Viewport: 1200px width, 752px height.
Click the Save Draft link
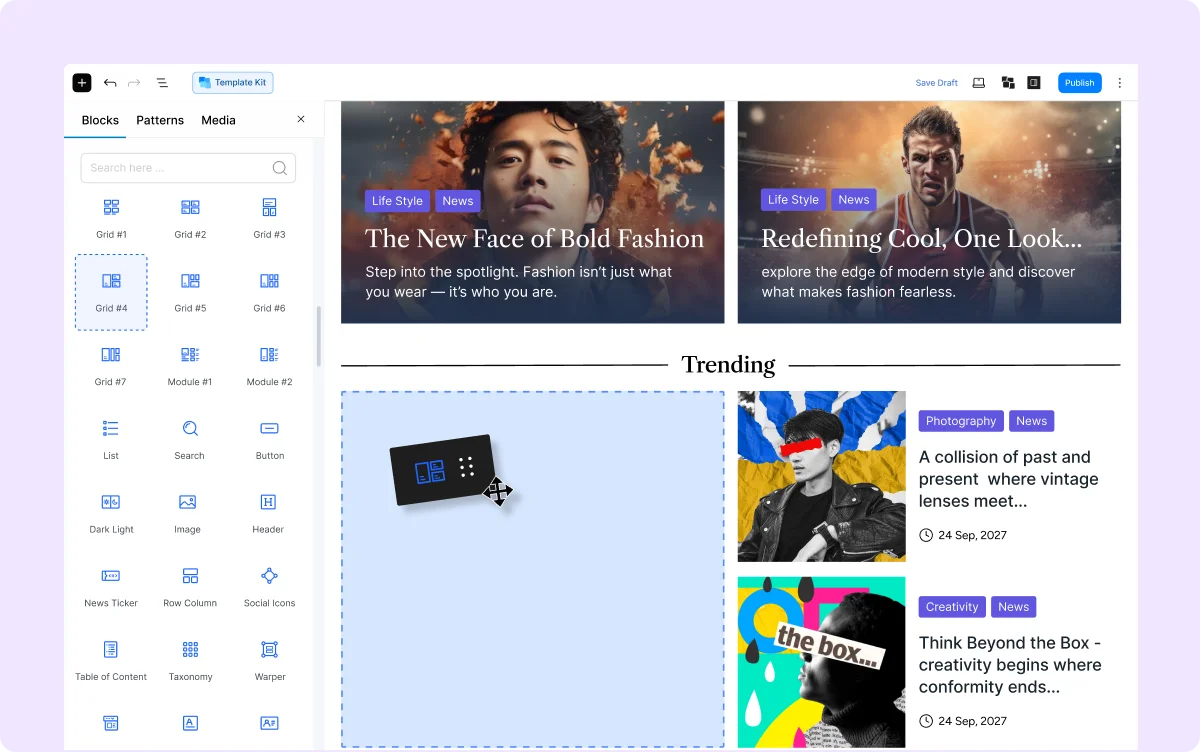[936, 83]
